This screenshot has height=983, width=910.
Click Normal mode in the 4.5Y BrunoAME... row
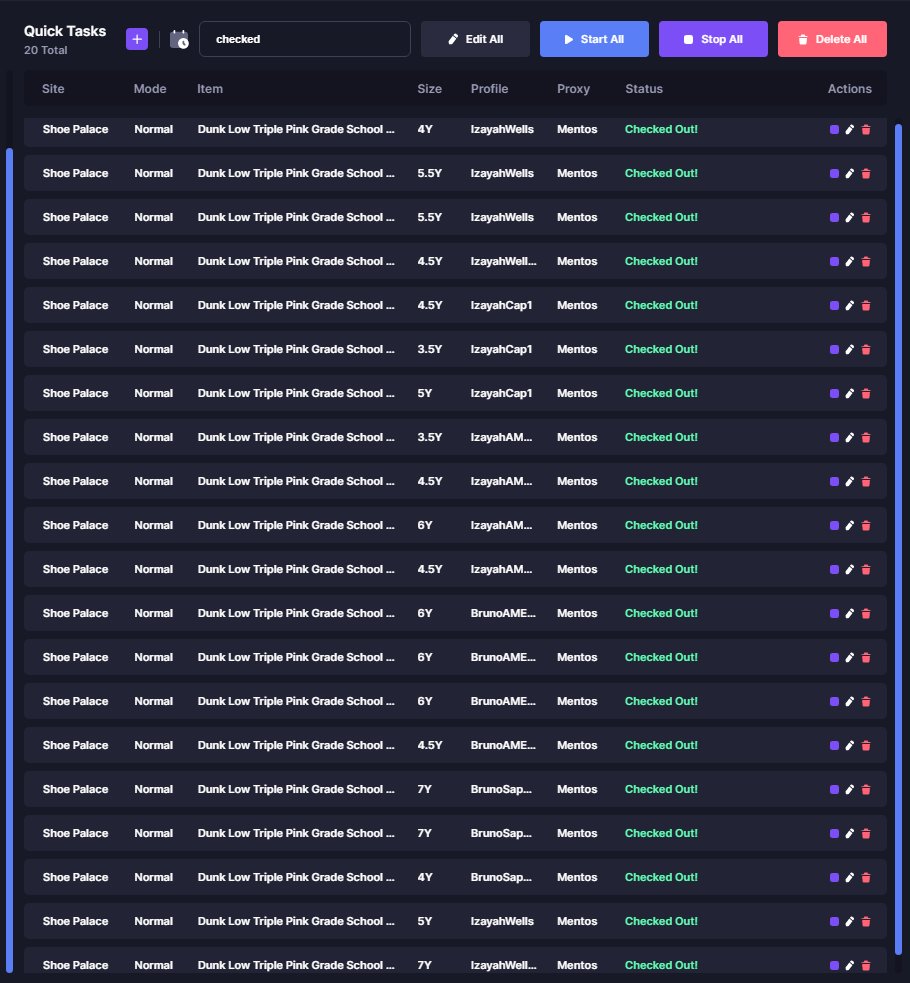tap(154, 745)
